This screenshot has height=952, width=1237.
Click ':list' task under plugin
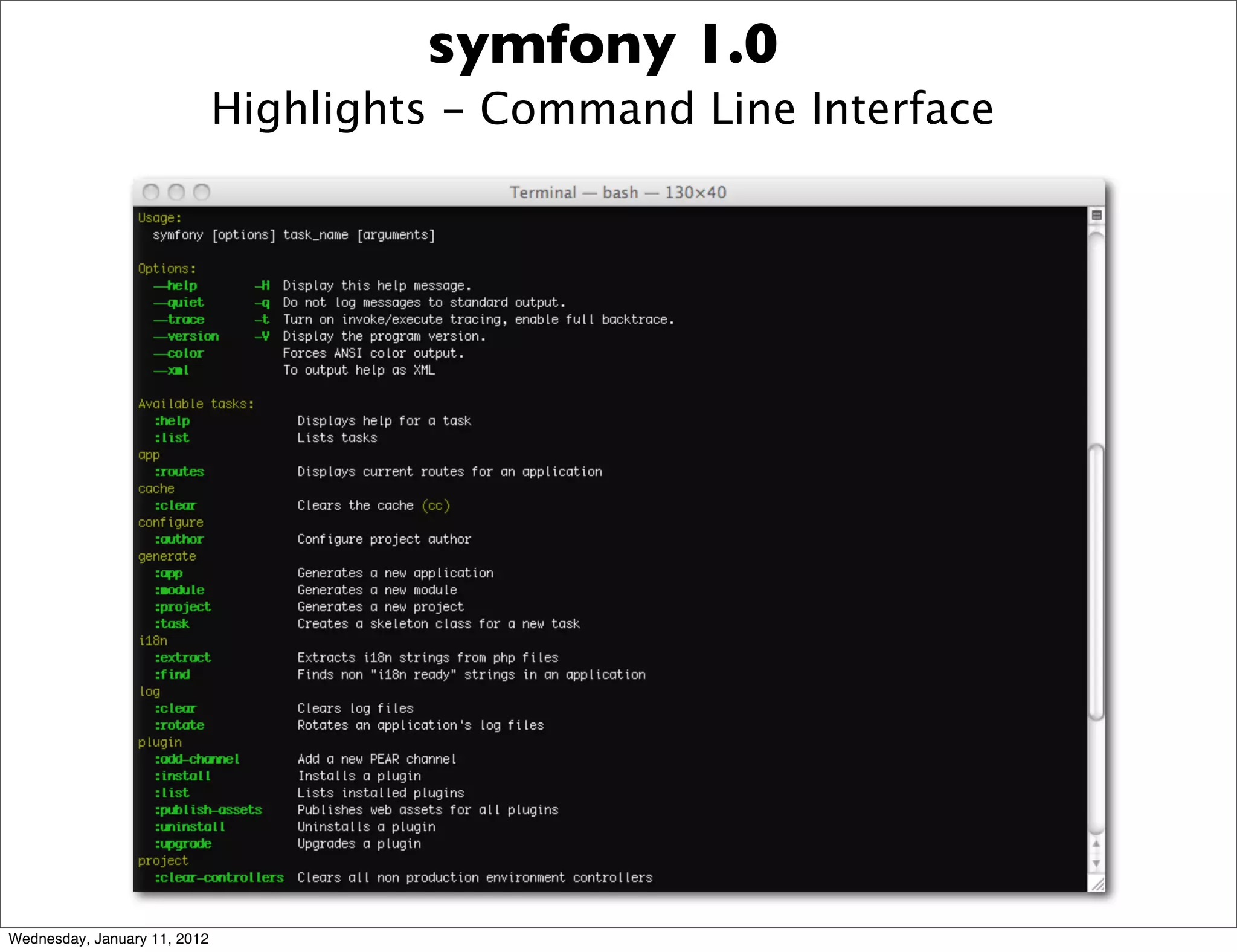[x=172, y=793]
